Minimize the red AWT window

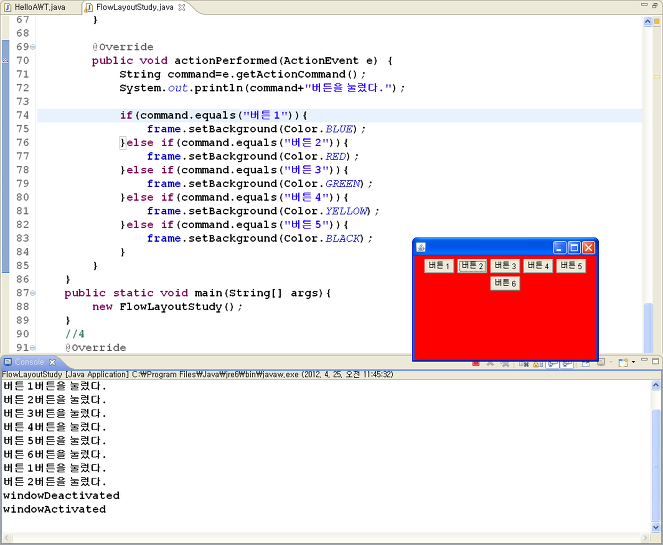(559, 248)
